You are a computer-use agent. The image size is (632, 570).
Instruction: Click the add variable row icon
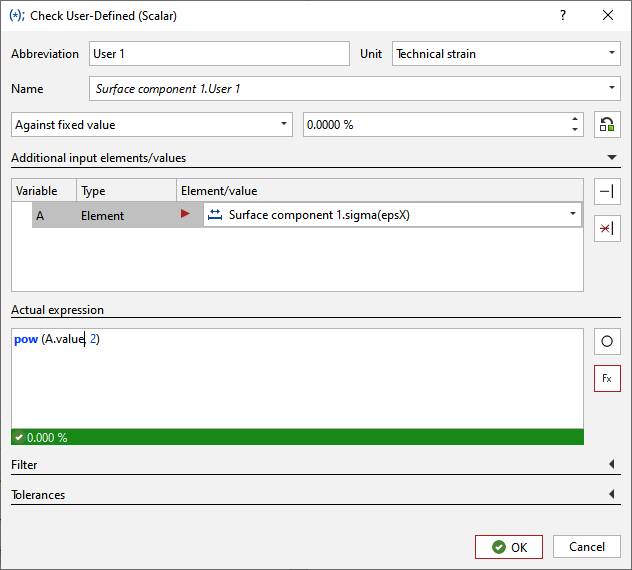(607, 193)
